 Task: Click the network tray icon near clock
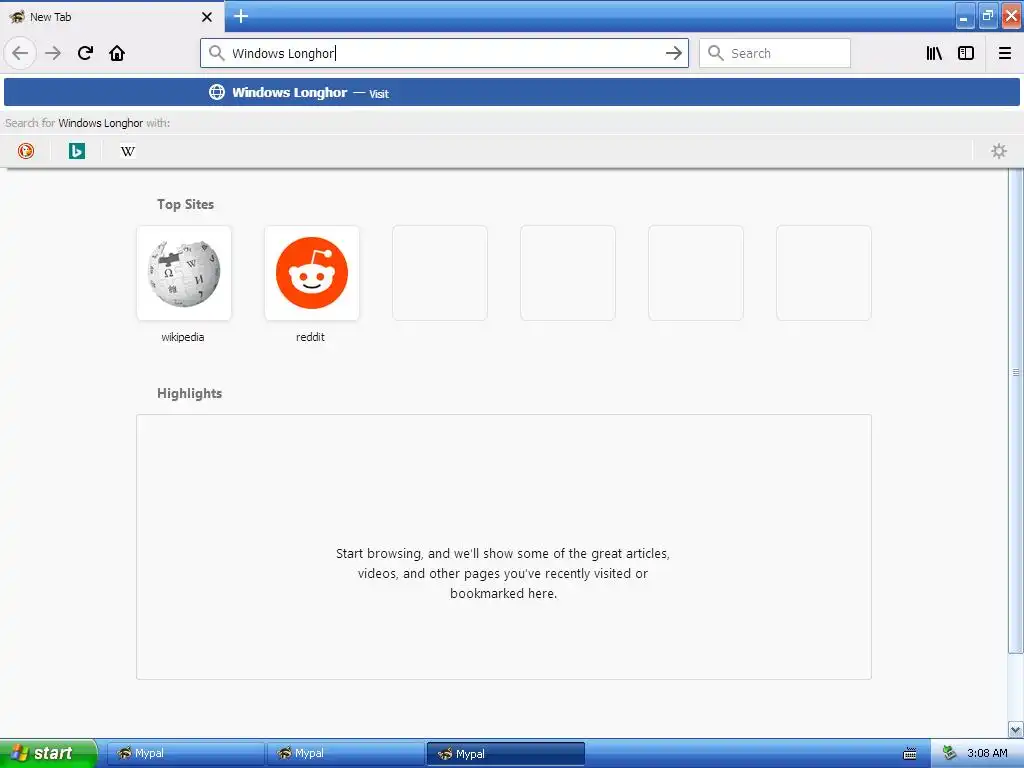(950, 754)
